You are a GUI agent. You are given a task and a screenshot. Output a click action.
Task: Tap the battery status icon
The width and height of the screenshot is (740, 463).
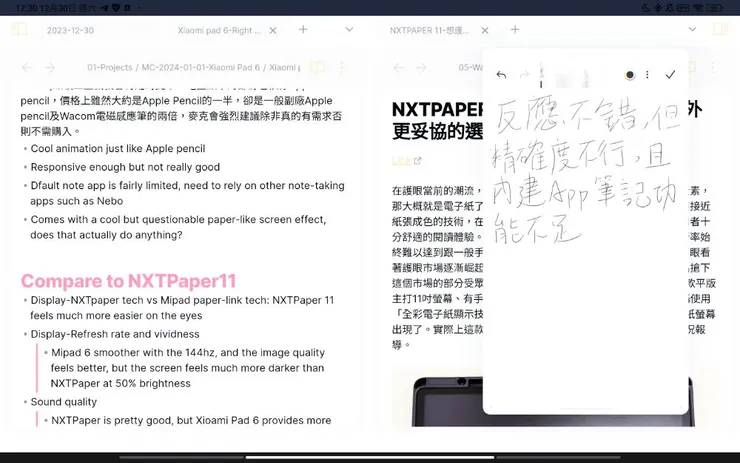tap(715, 8)
